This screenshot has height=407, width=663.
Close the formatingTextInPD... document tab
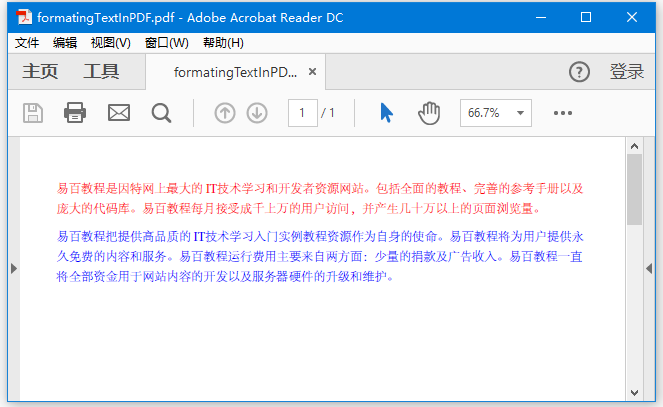click(x=312, y=72)
